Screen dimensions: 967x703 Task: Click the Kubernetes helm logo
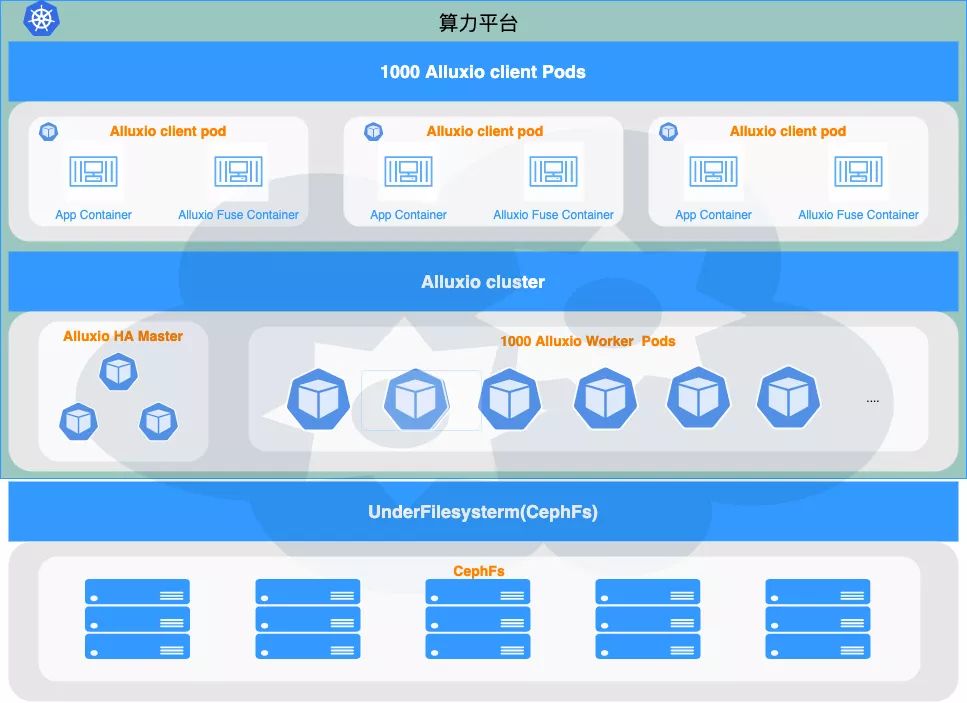click(41, 18)
